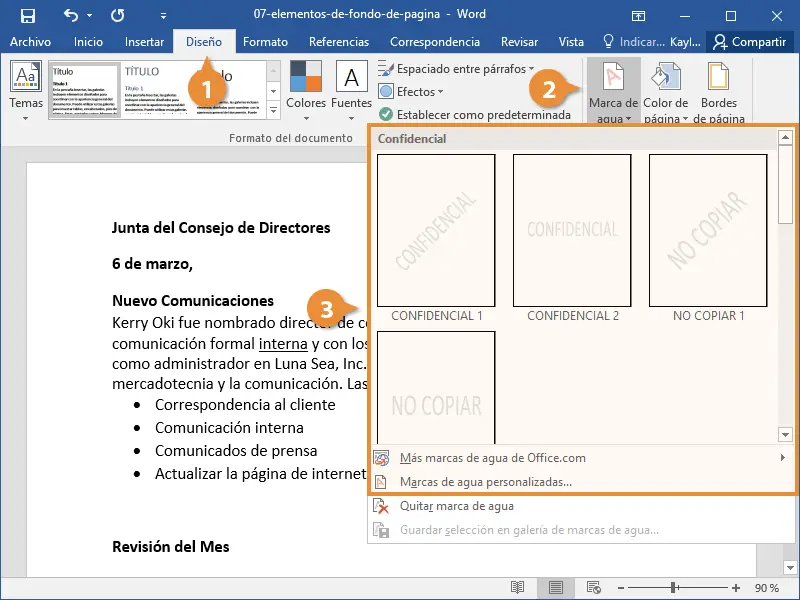Go to the Revisar tab
This screenshot has width=800, height=600.
click(x=519, y=42)
